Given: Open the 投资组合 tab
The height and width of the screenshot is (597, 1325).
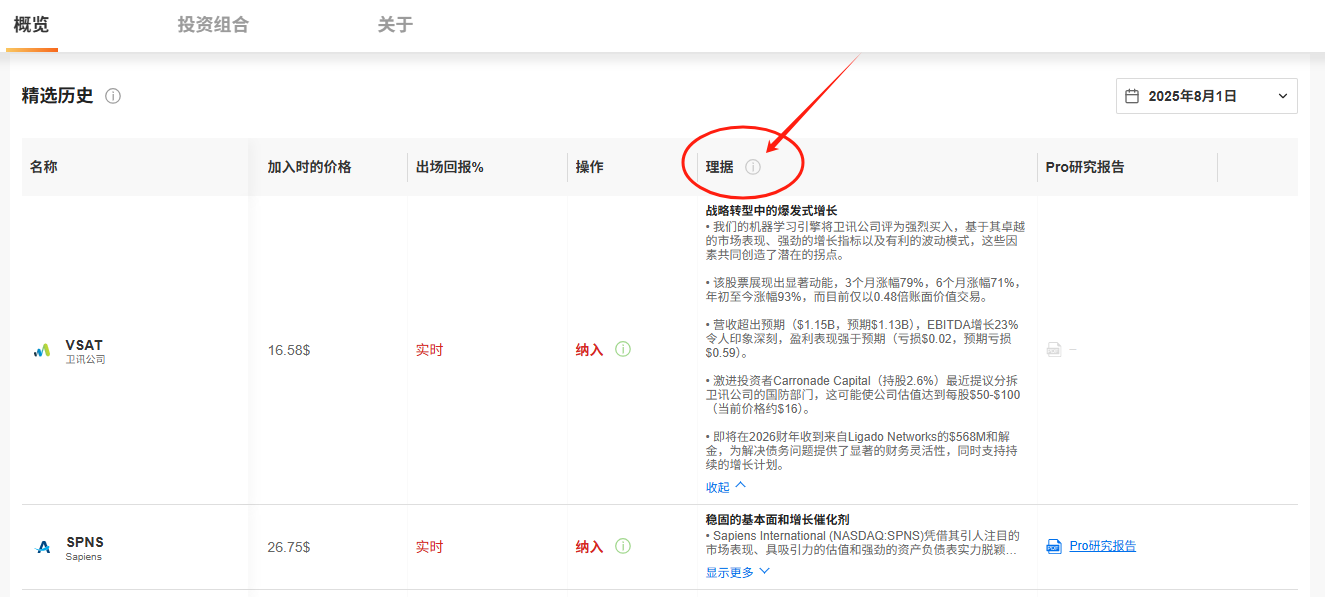Looking at the screenshot, I should pyautogui.click(x=213, y=25).
